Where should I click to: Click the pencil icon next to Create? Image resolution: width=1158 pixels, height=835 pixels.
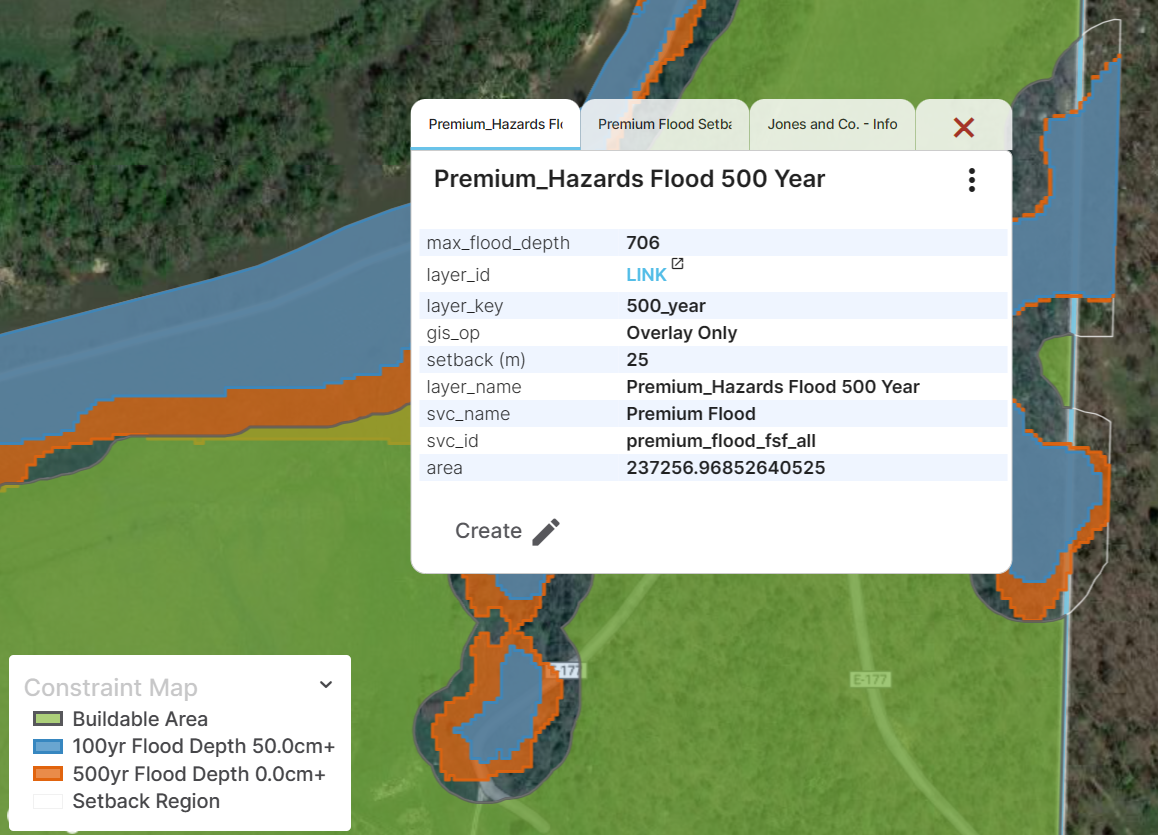coord(546,531)
